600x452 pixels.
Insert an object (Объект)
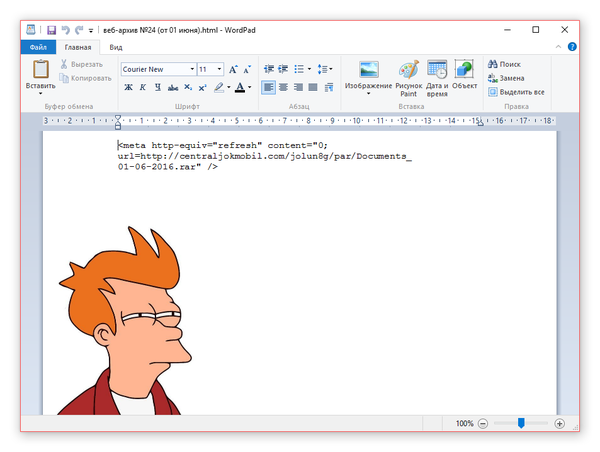coord(465,76)
